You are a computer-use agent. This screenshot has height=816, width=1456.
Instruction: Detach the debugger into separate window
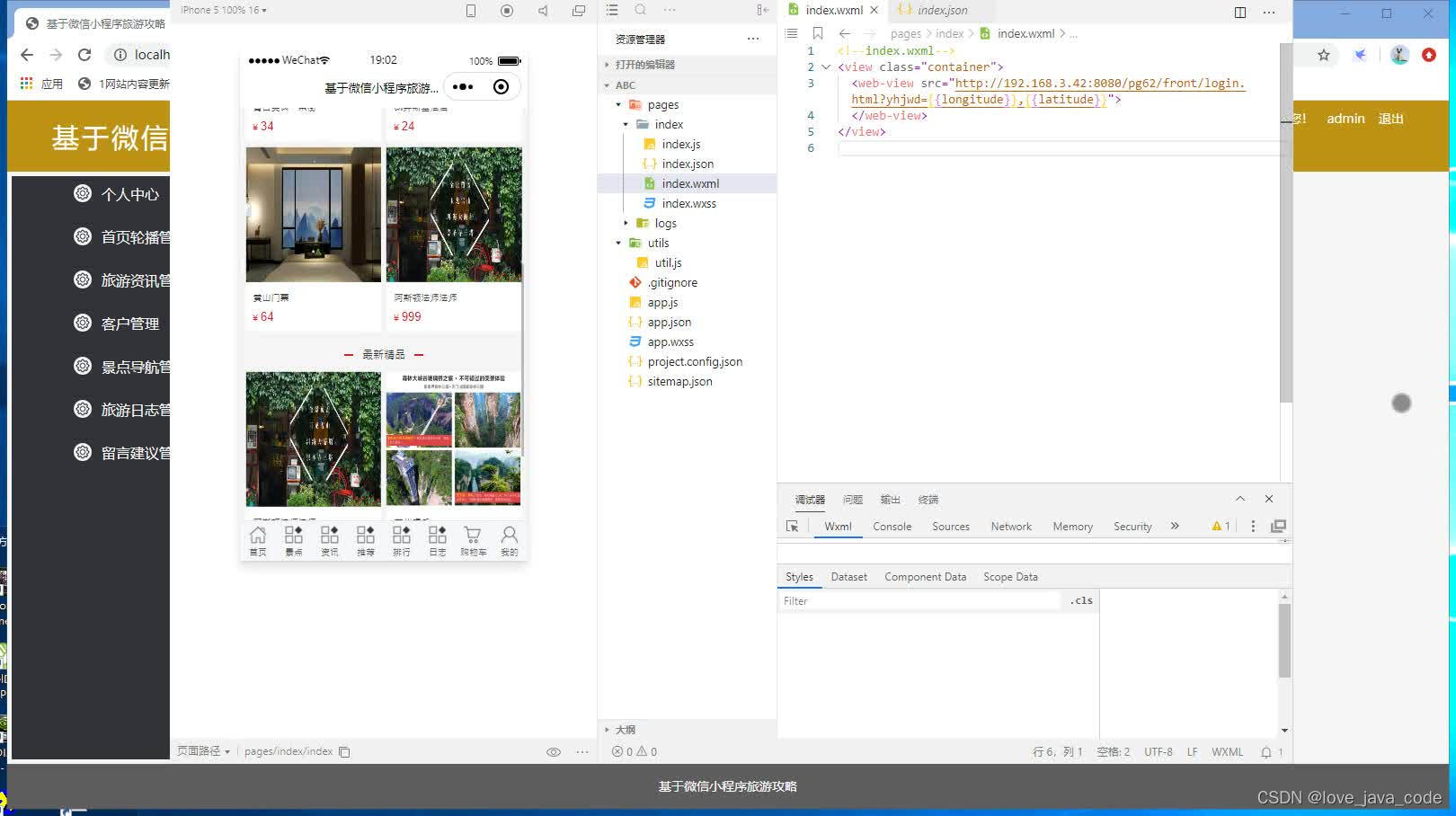(x=1278, y=527)
